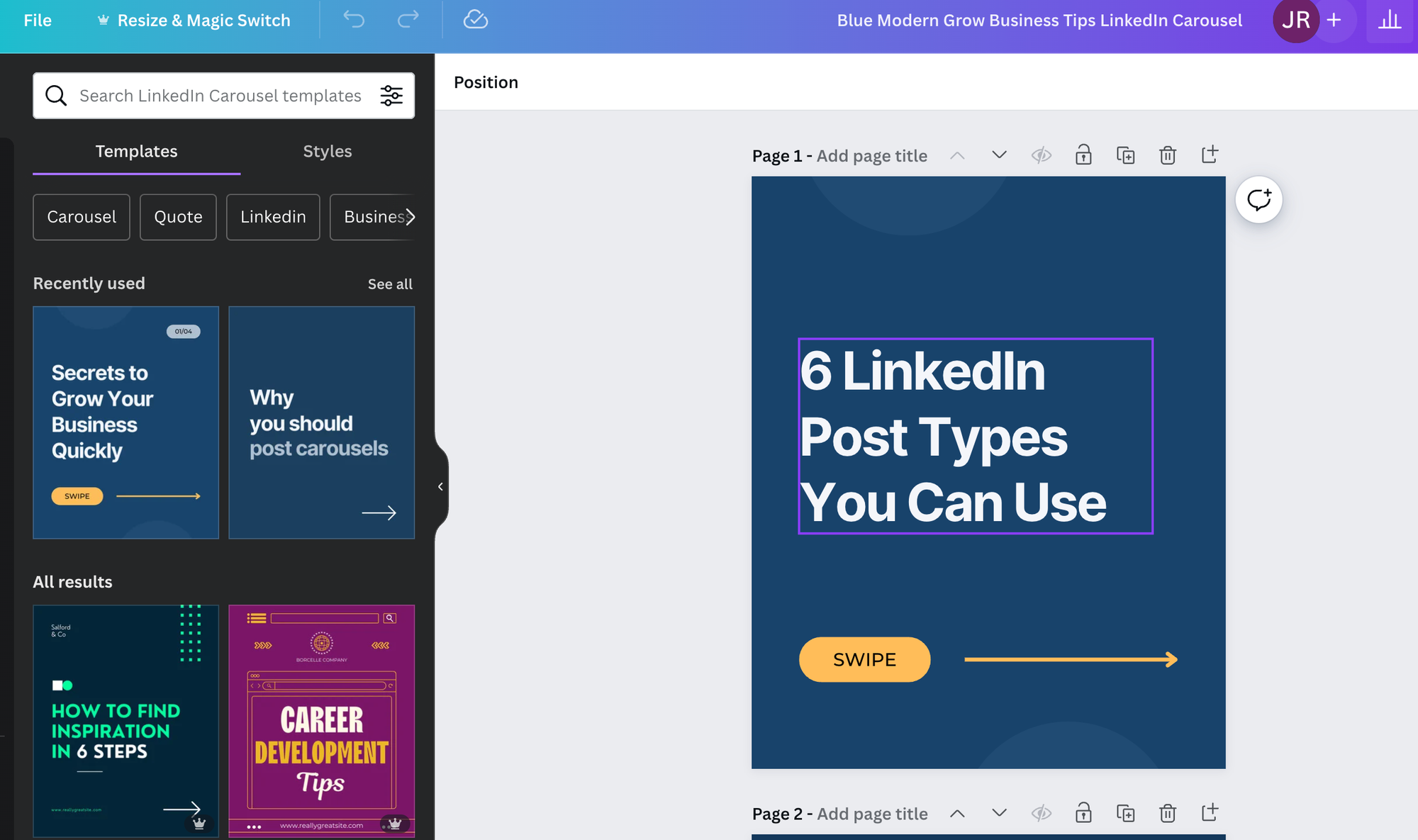Move Page 1 down with chevron
The height and width of the screenshot is (840, 1418).
click(x=999, y=155)
